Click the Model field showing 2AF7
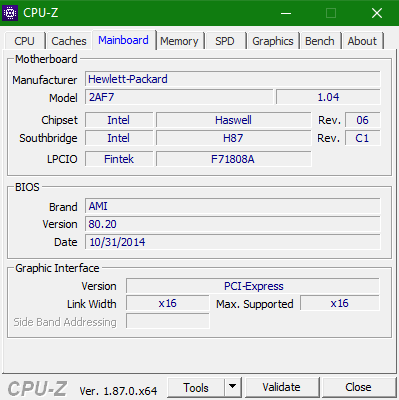Viewport: 399px width, 400px height. pos(179,97)
